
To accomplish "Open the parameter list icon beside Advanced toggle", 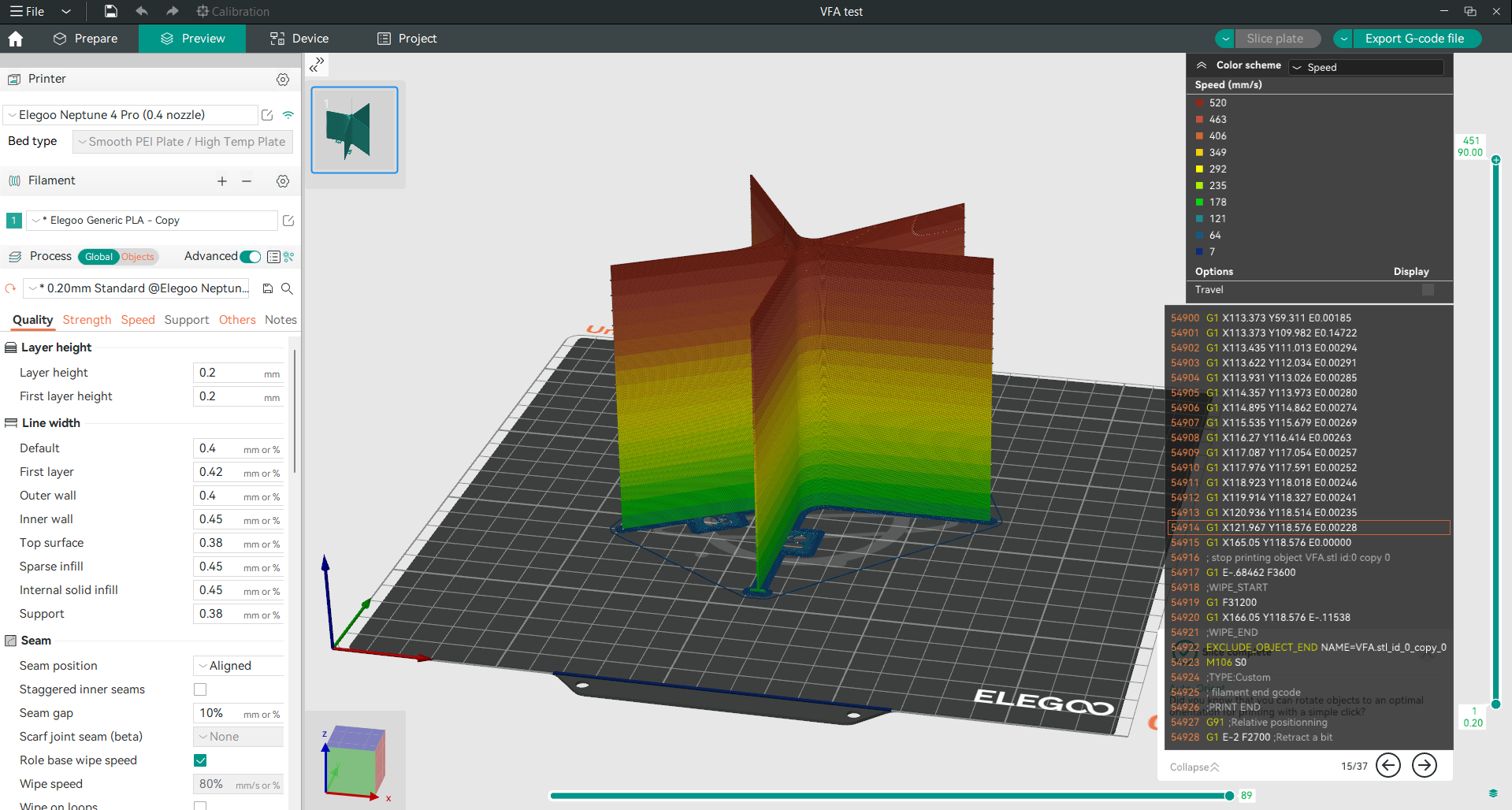I will [273, 257].
